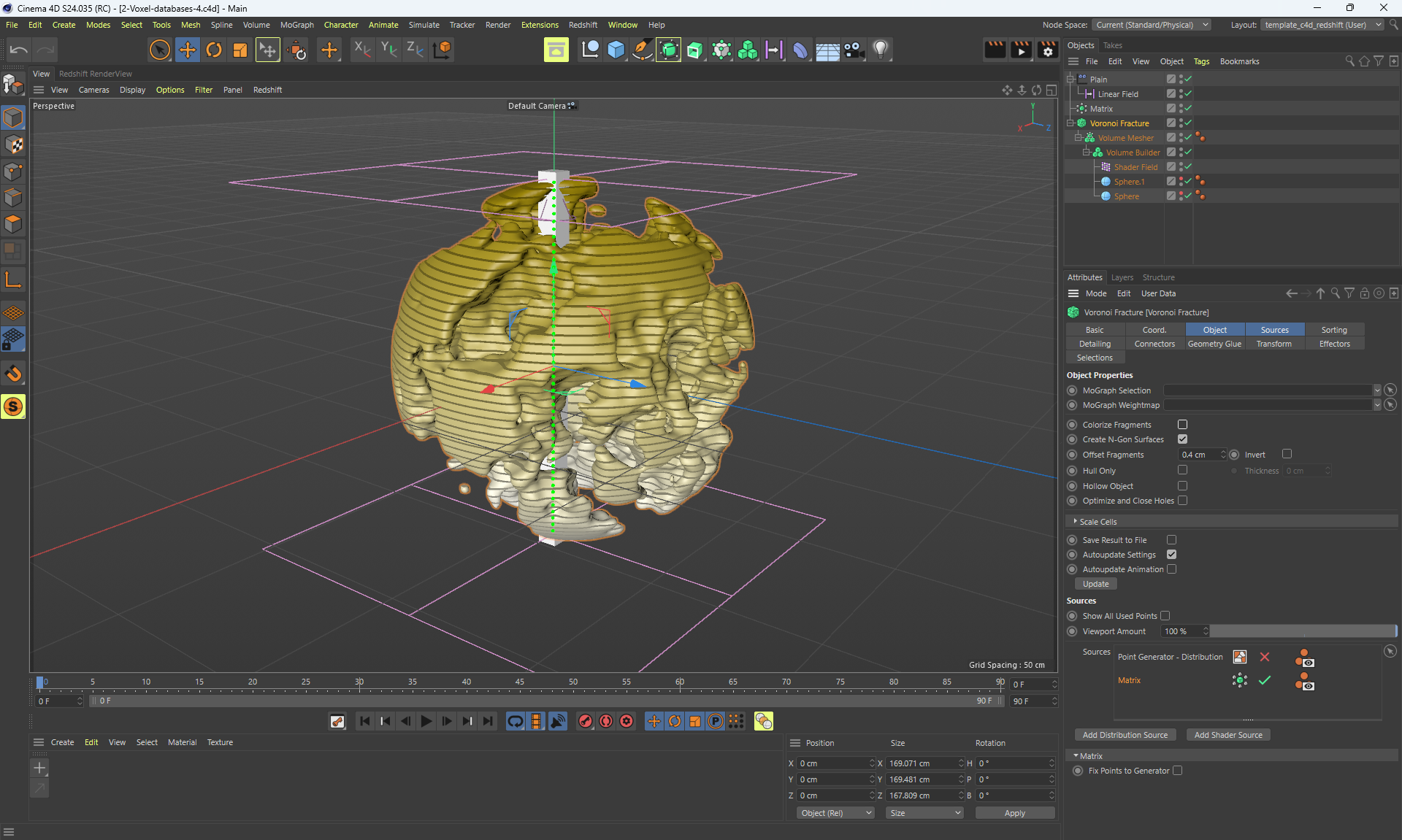Switch to the Geometry Glue tab
Screen dimensions: 1402x840
(1214, 344)
